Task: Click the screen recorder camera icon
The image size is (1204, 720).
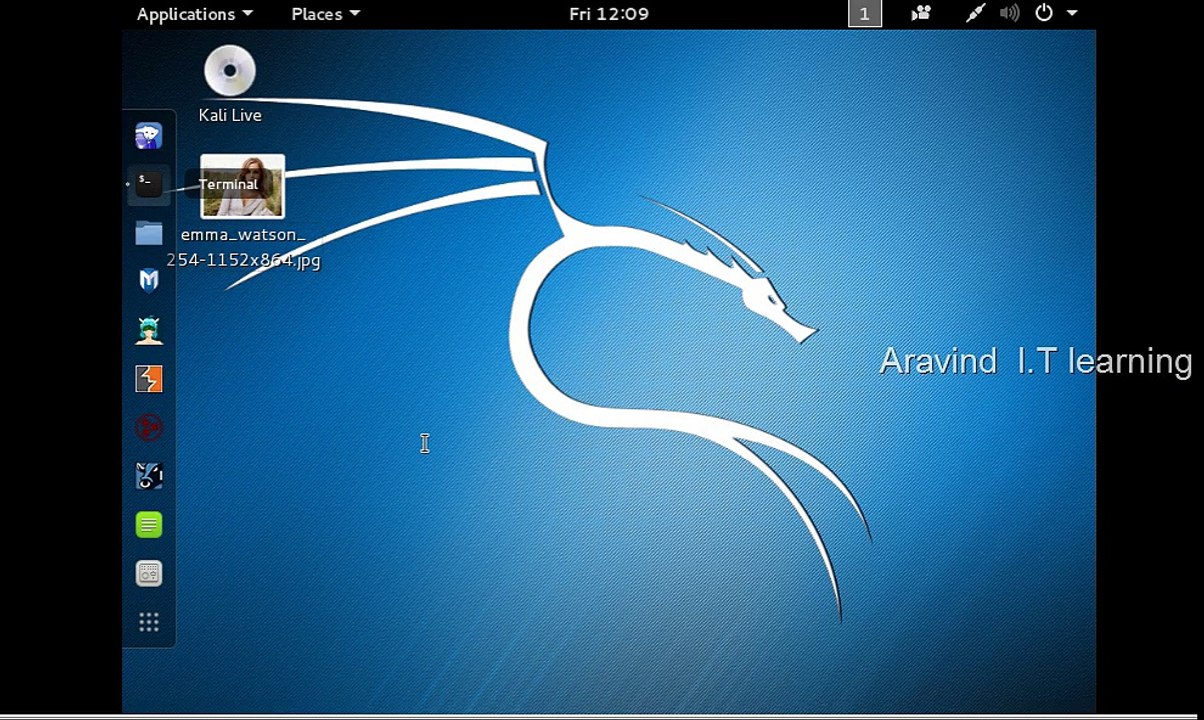Action: click(921, 13)
